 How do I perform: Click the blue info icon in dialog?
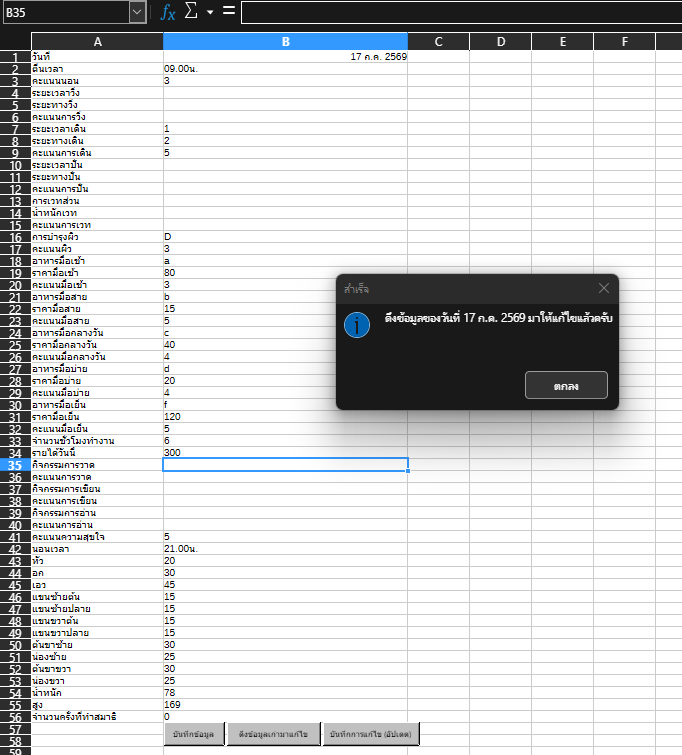357,325
